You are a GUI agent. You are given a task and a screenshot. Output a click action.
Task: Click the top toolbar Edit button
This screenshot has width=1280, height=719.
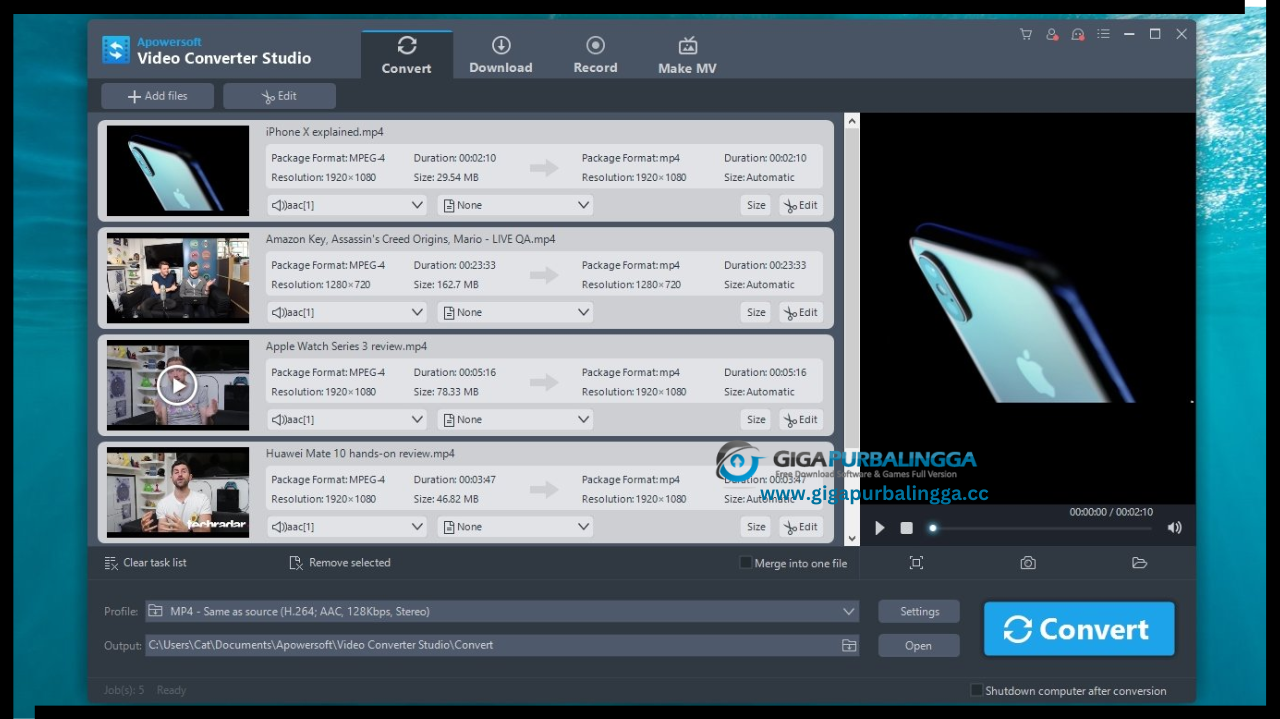[x=279, y=96]
